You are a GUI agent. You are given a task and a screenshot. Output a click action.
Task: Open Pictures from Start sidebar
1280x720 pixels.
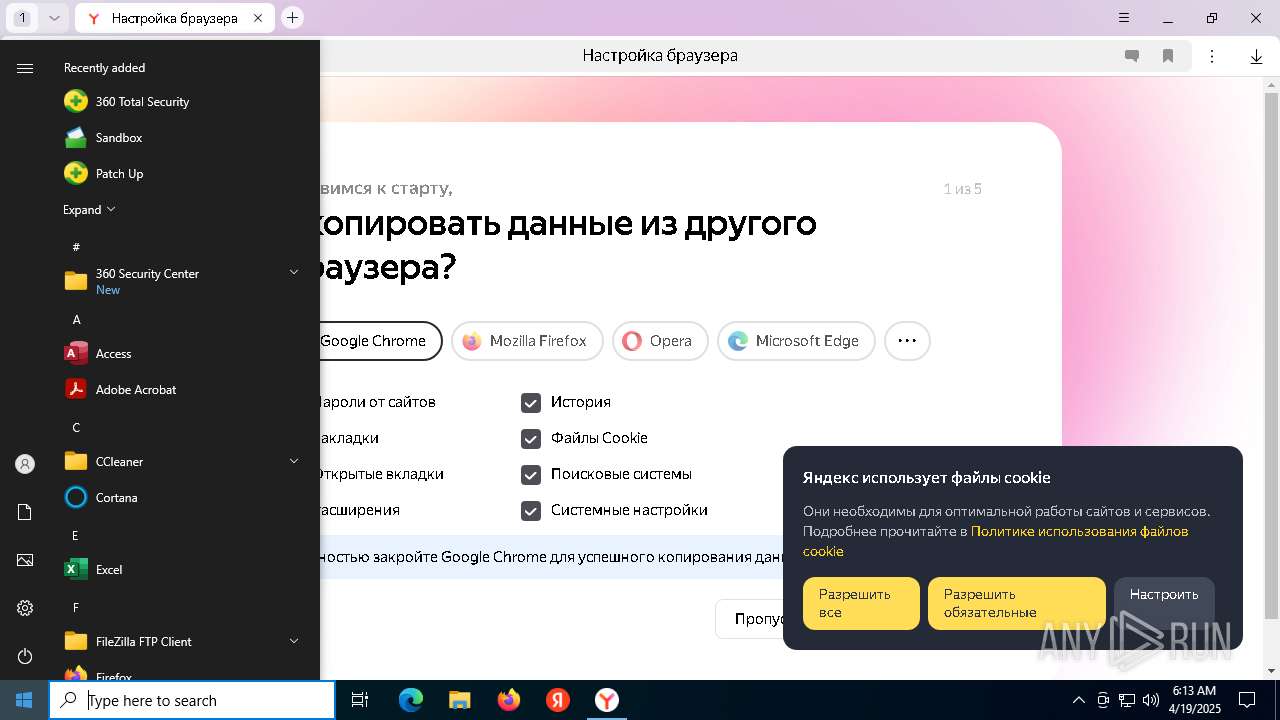[25, 560]
